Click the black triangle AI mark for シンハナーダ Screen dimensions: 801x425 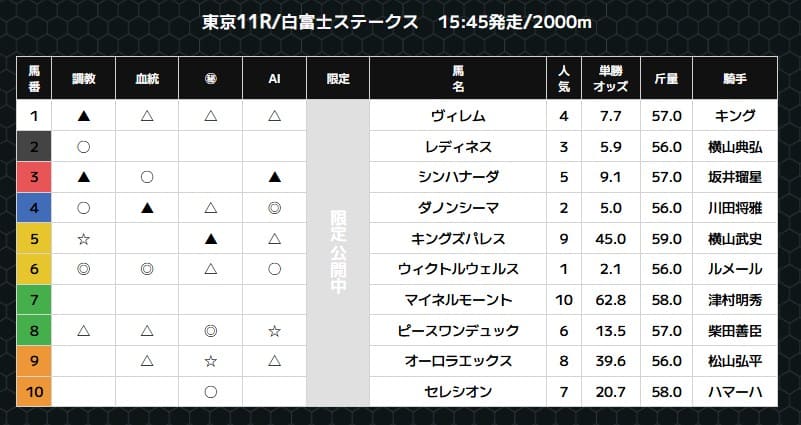coord(274,177)
